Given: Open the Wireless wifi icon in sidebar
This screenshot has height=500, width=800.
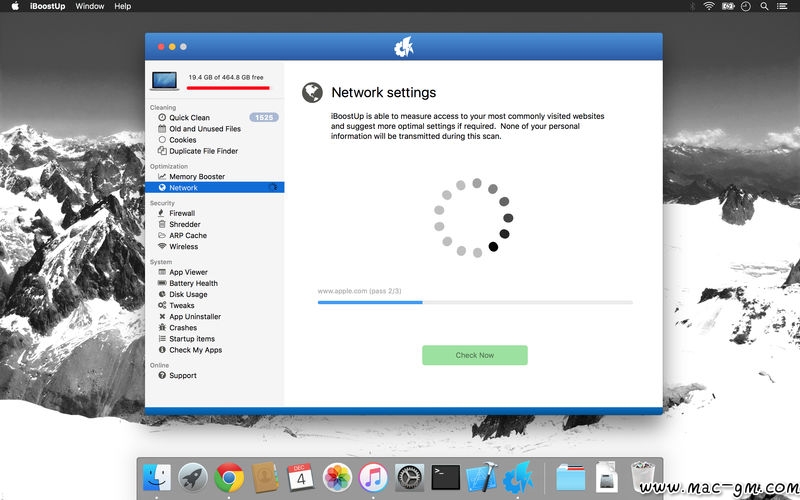Looking at the screenshot, I should [x=162, y=246].
